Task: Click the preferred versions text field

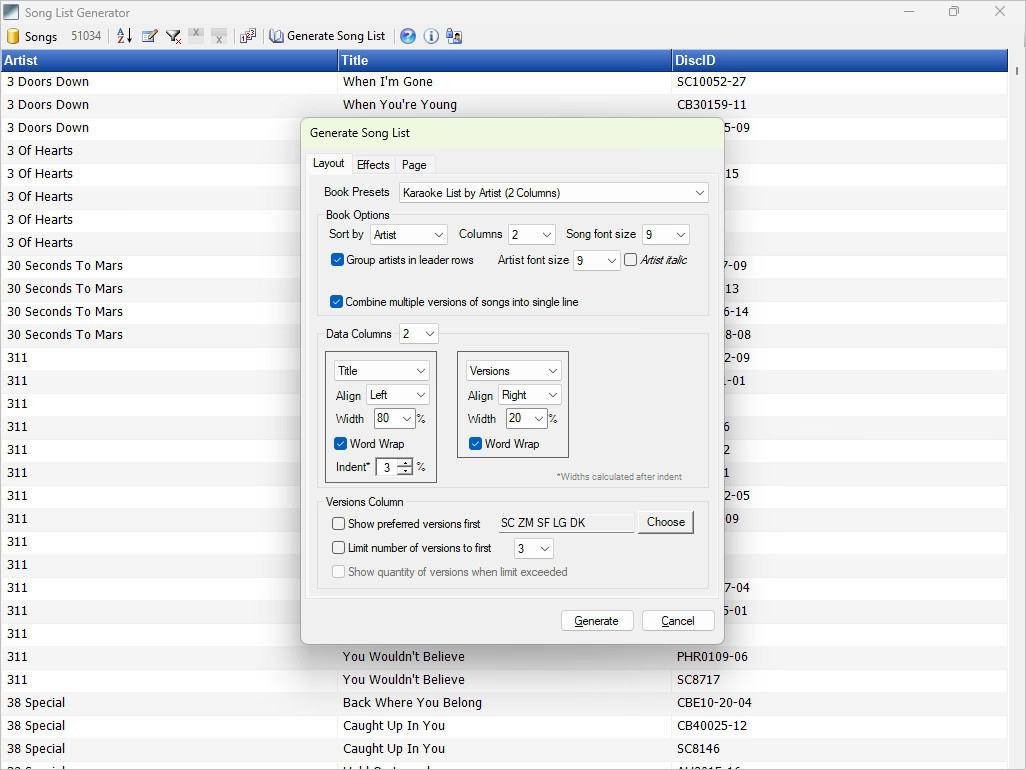Action: click(566, 523)
